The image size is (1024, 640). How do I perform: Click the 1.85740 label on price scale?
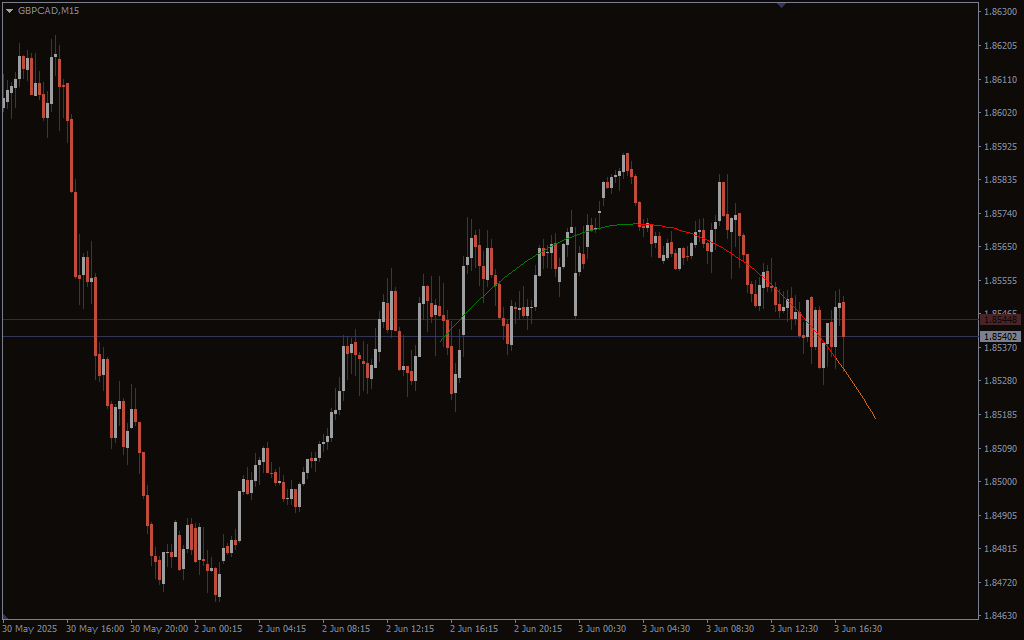point(1000,214)
